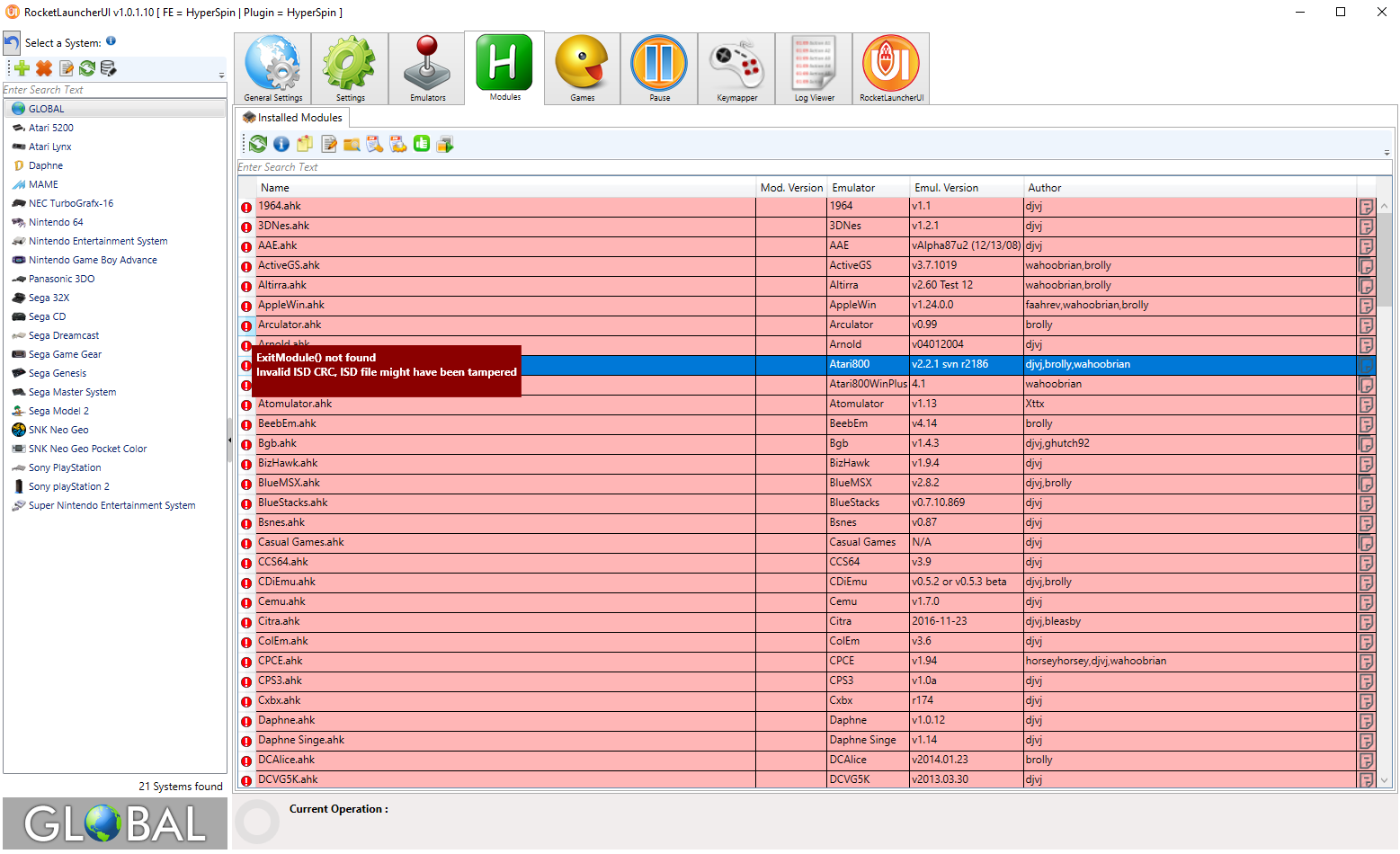Click the note icon at end of 1964.ahk row
This screenshot has width=1400, height=854.
tap(1366, 207)
